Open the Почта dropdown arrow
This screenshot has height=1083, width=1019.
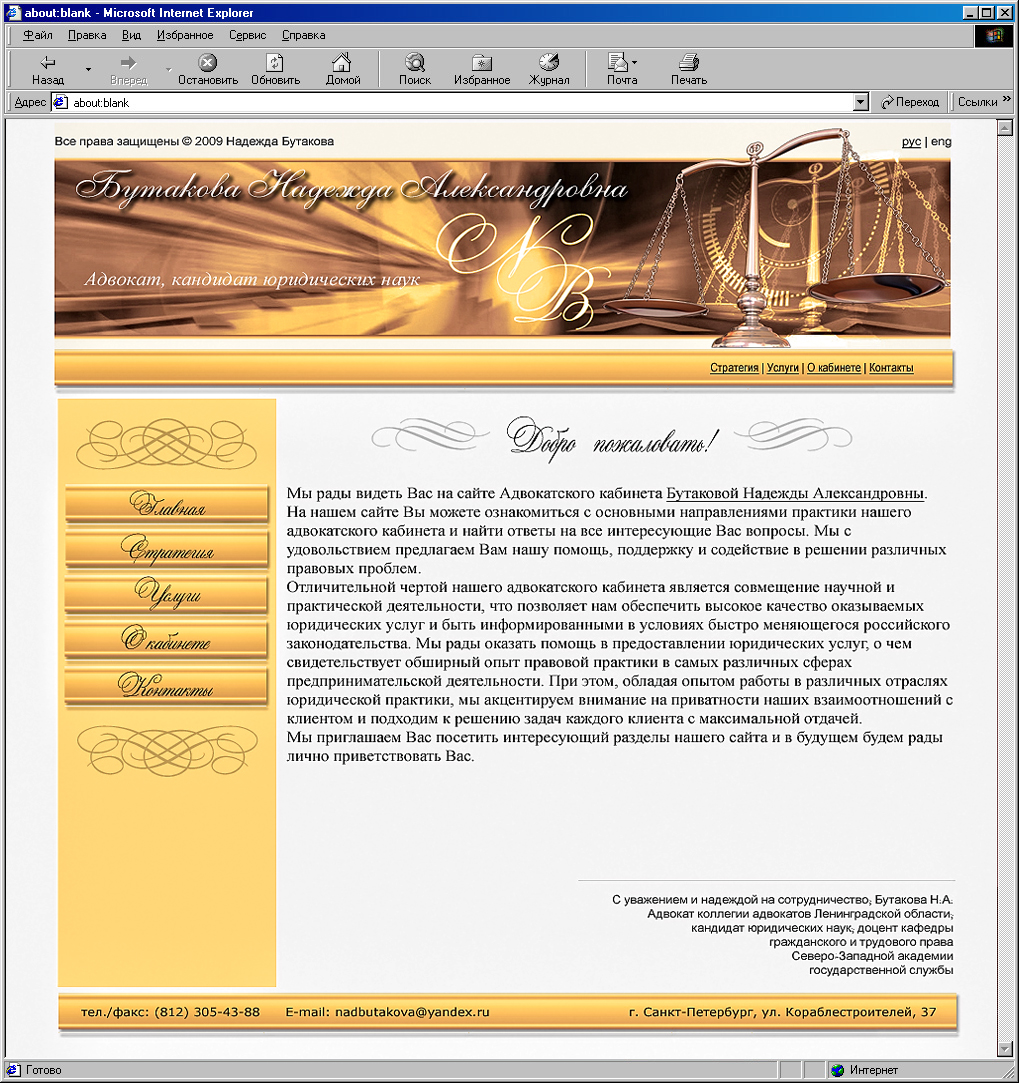point(634,62)
